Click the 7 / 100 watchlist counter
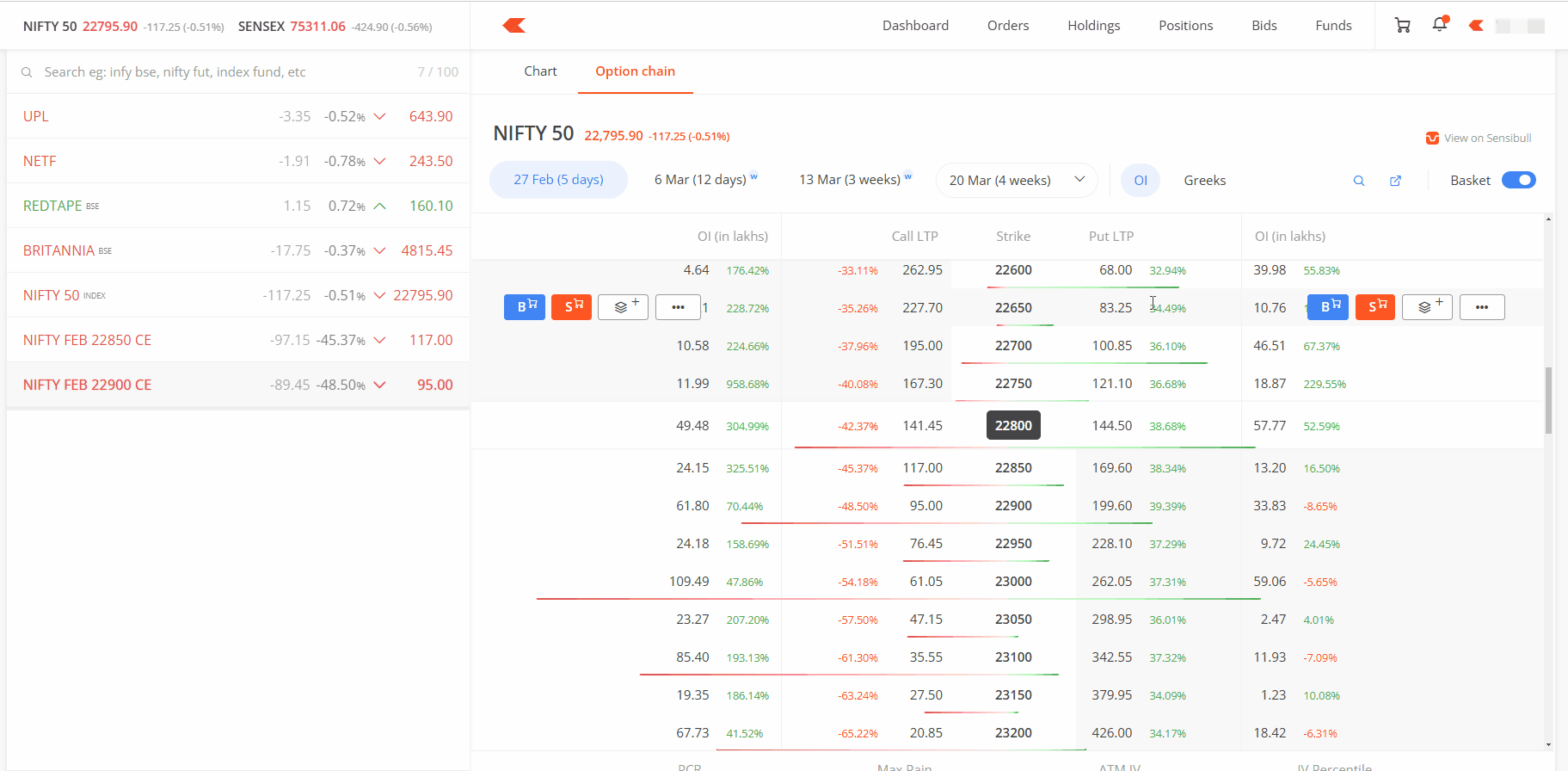This screenshot has width=1568, height=771. [438, 72]
